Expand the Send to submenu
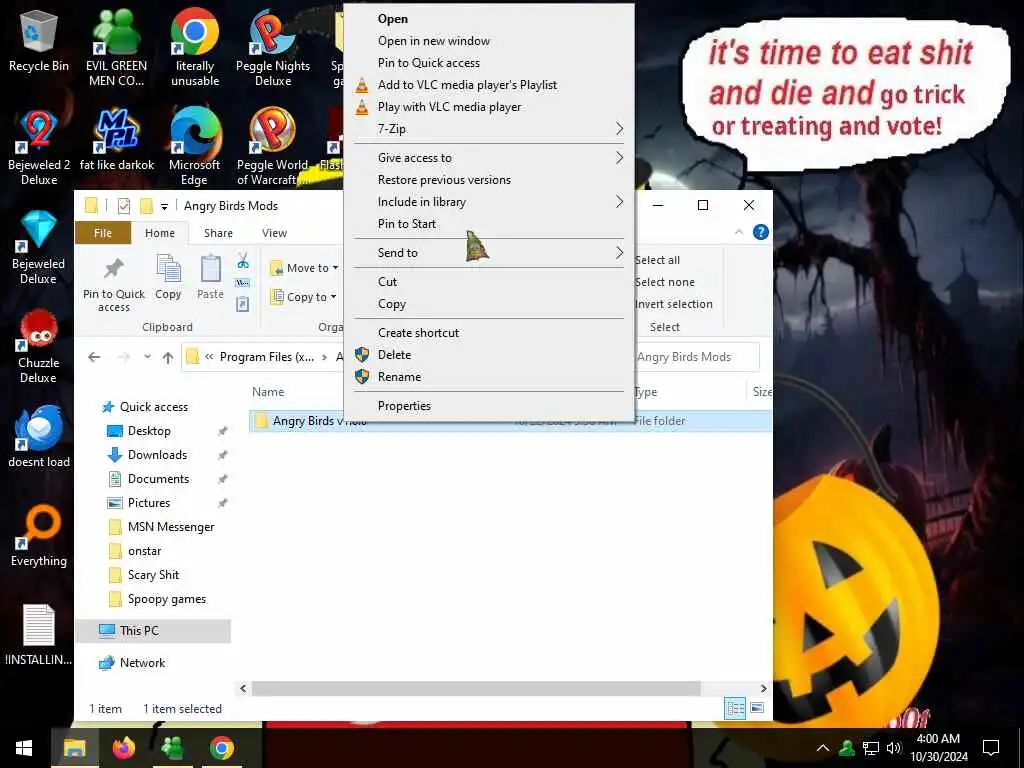 click(488, 253)
